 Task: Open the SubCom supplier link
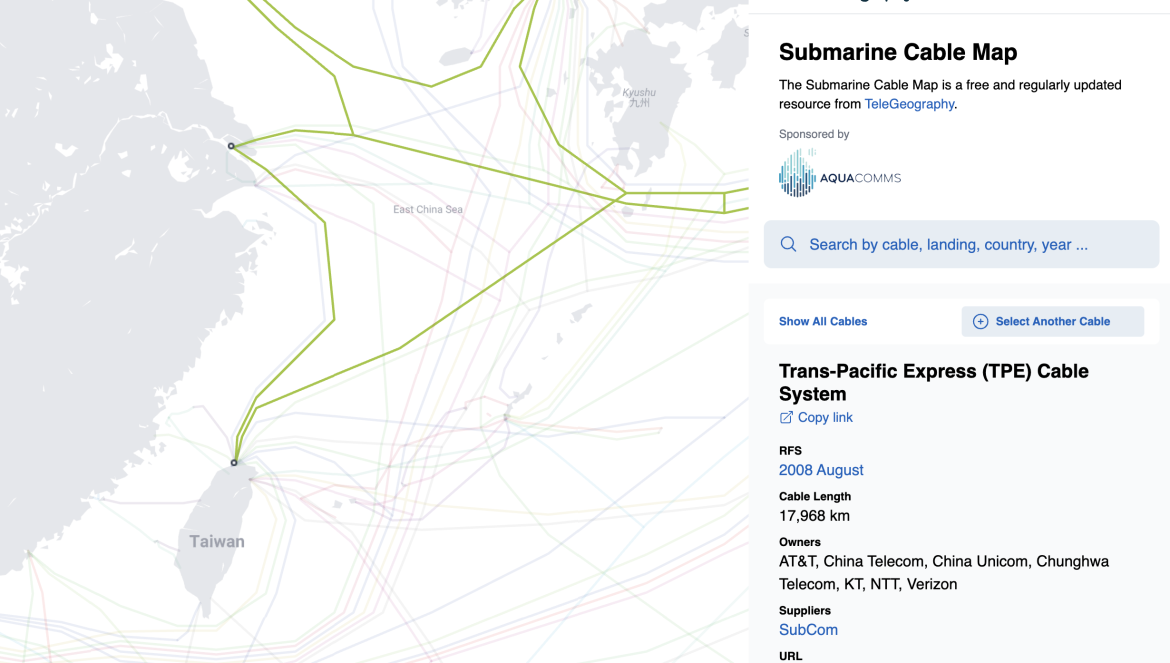point(808,630)
